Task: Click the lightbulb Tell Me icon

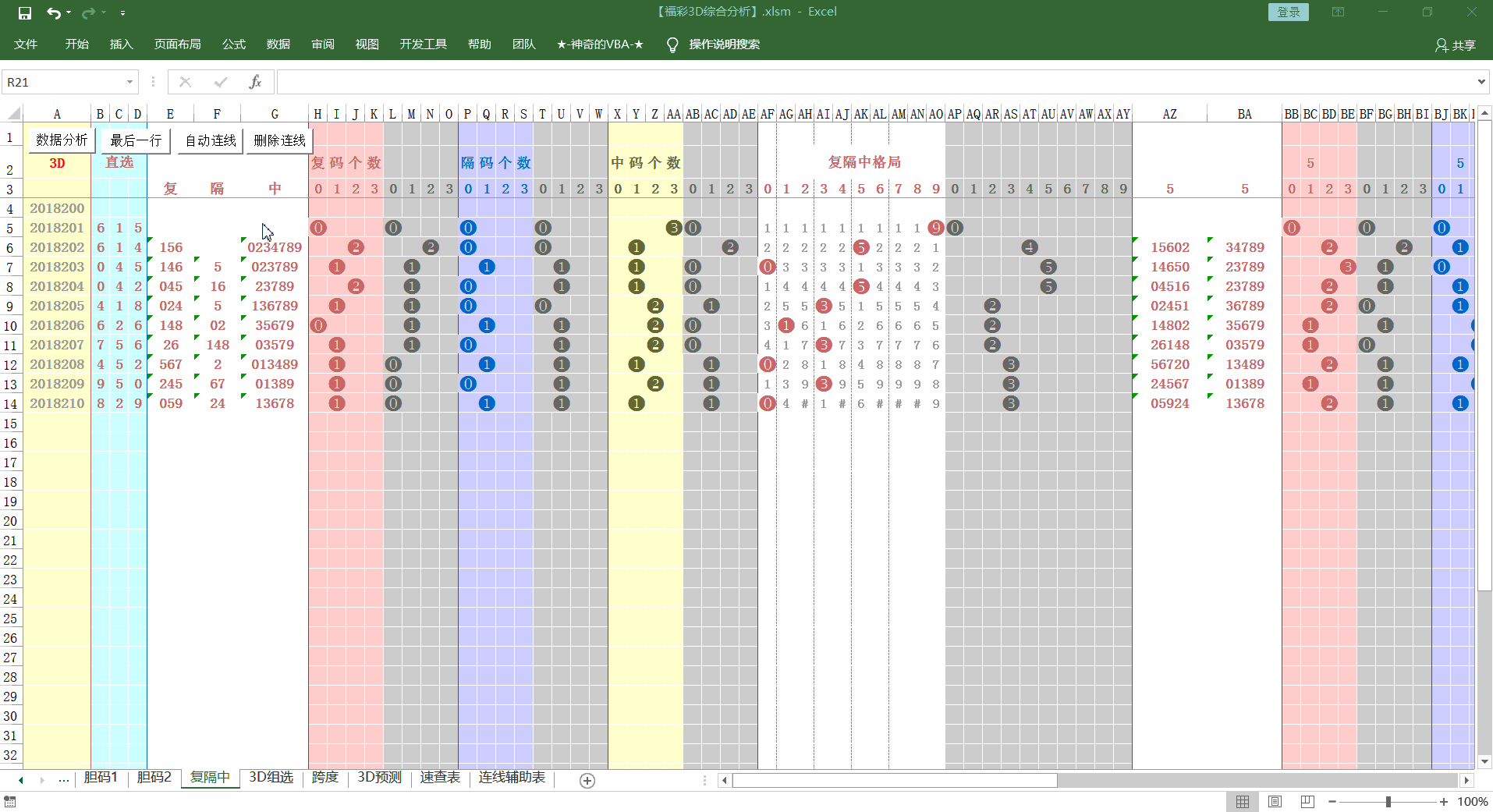Action: (672, 44)
